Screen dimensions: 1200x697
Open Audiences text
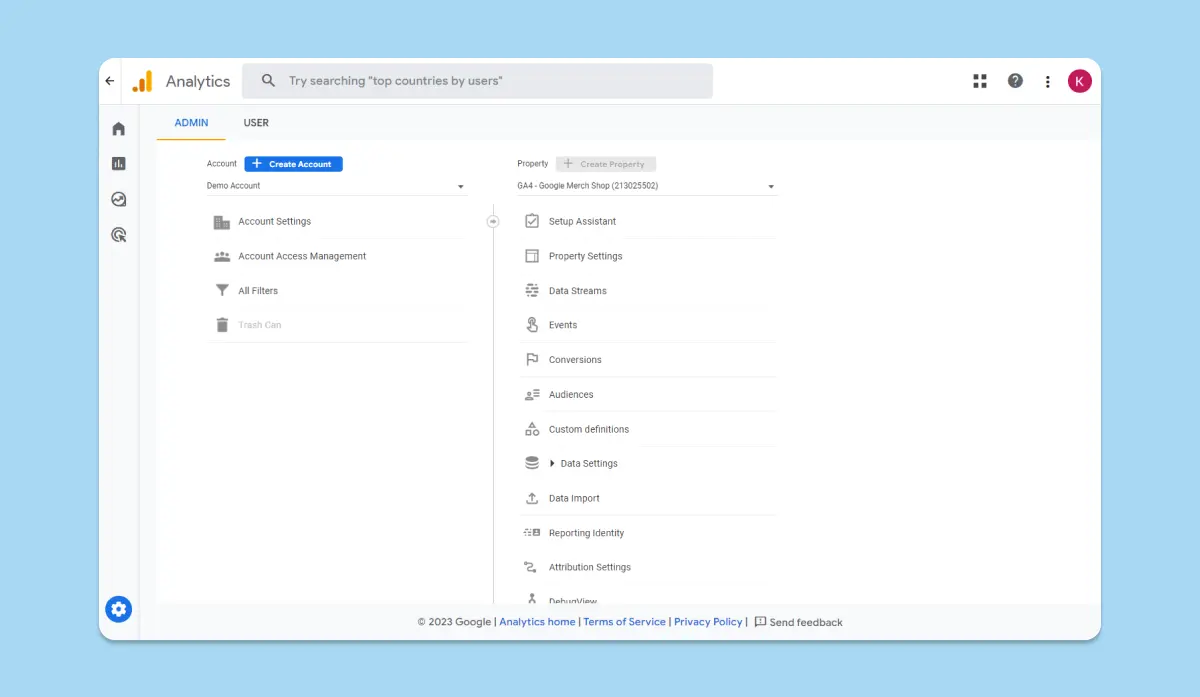coord(571,395)
